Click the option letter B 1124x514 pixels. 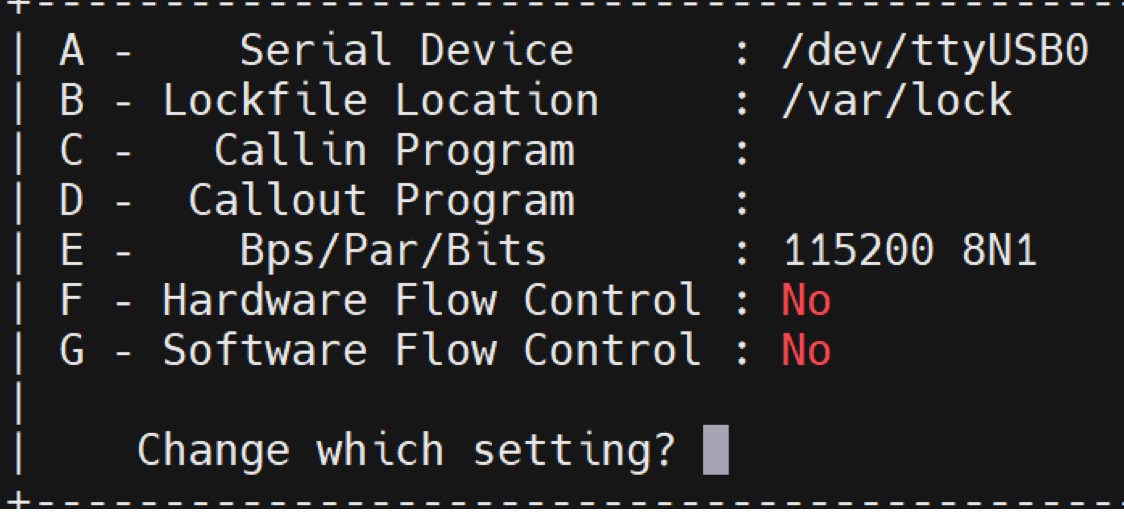[71, 101]
